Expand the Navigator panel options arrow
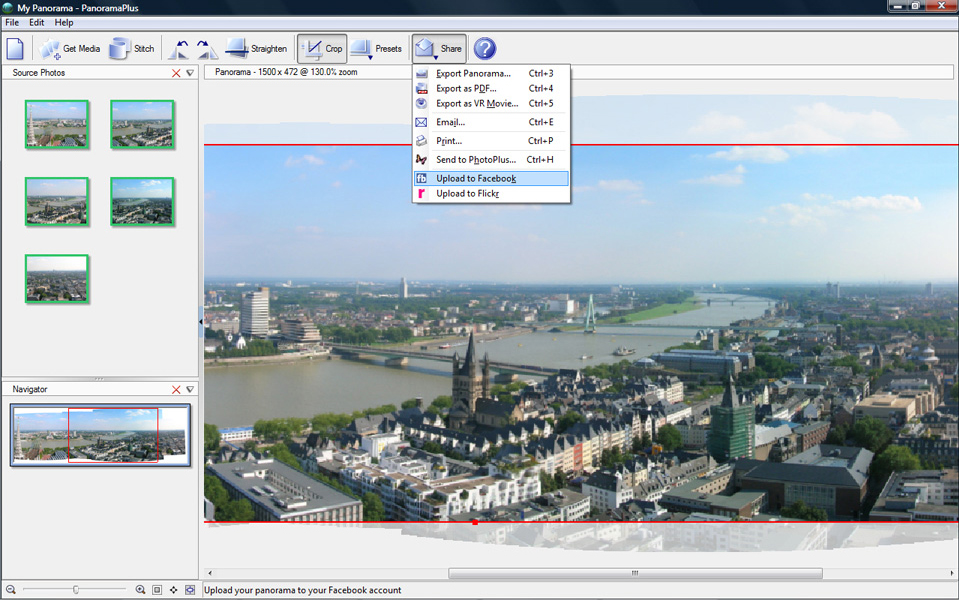Image resolution: width=959 pixels, height=600 pixels. tap(190, 389)
